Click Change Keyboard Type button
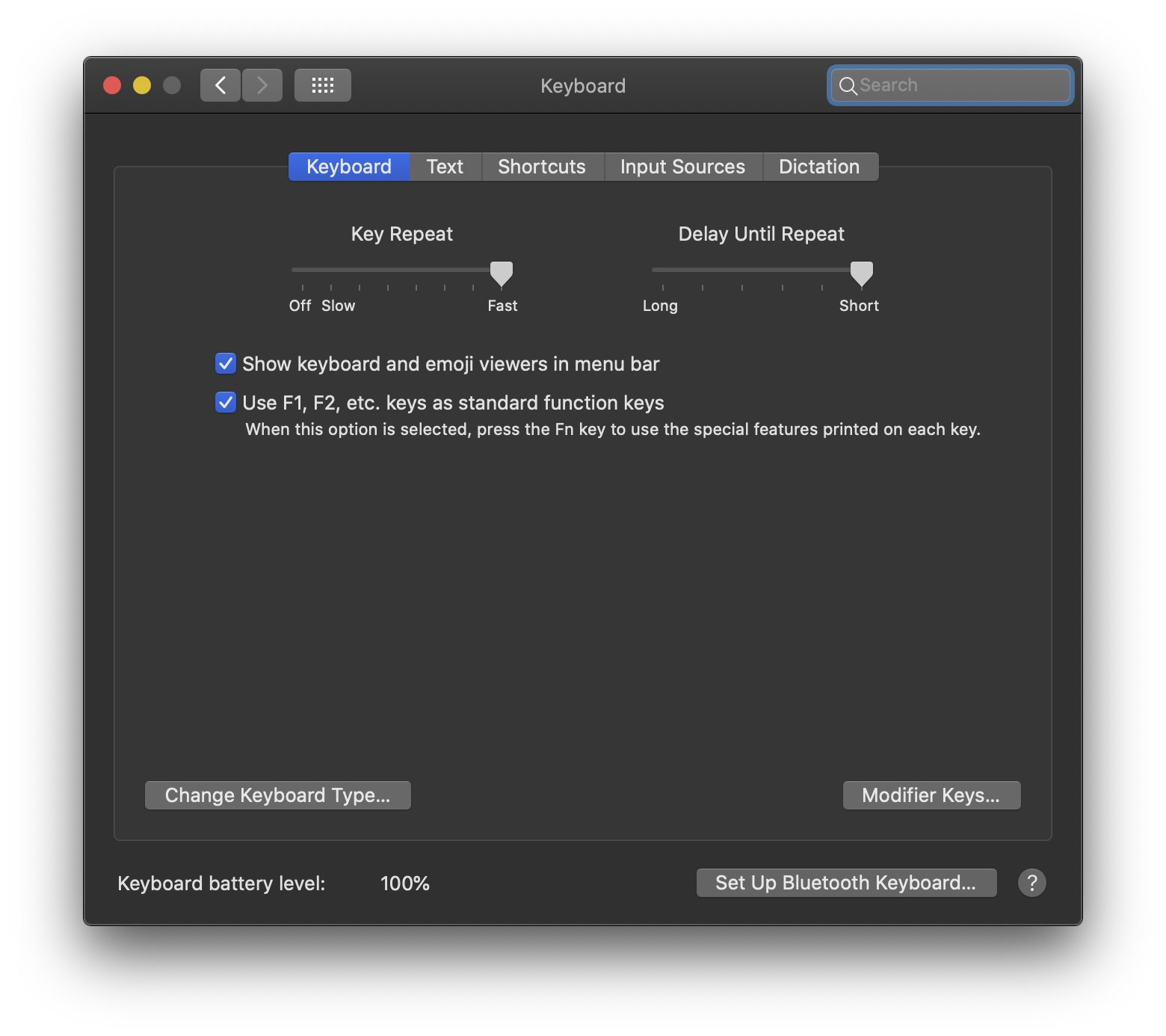This screenshot has width=1166, height=1036. (x=277, y=795)
